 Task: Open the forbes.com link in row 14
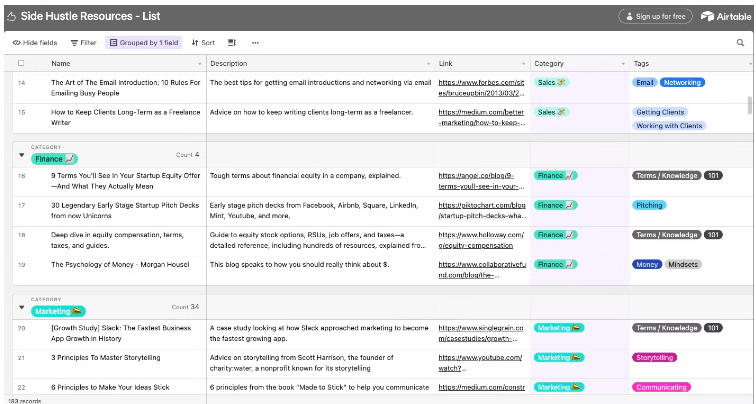481,88
